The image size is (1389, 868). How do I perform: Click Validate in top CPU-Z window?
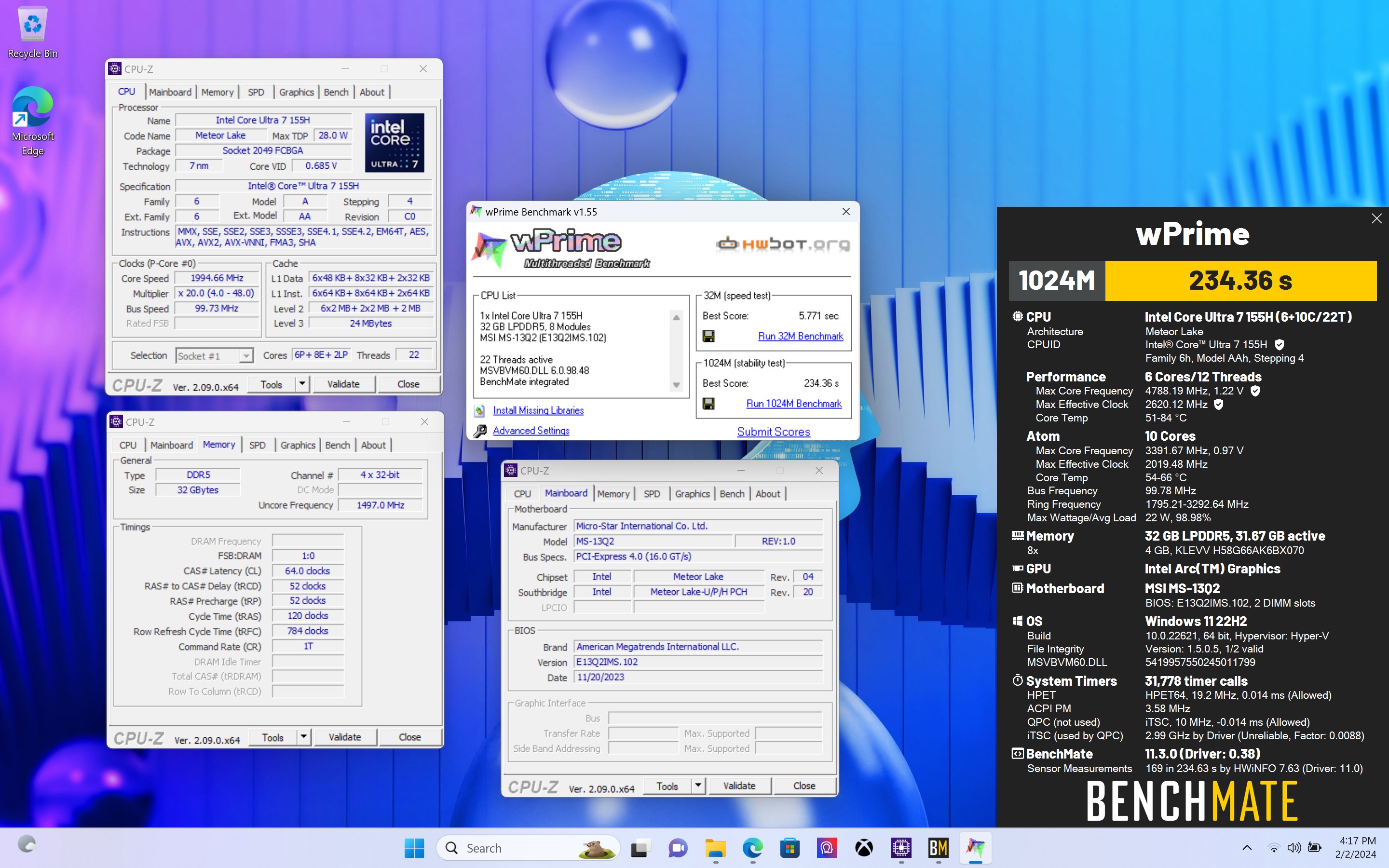click(x=343, y=384)
